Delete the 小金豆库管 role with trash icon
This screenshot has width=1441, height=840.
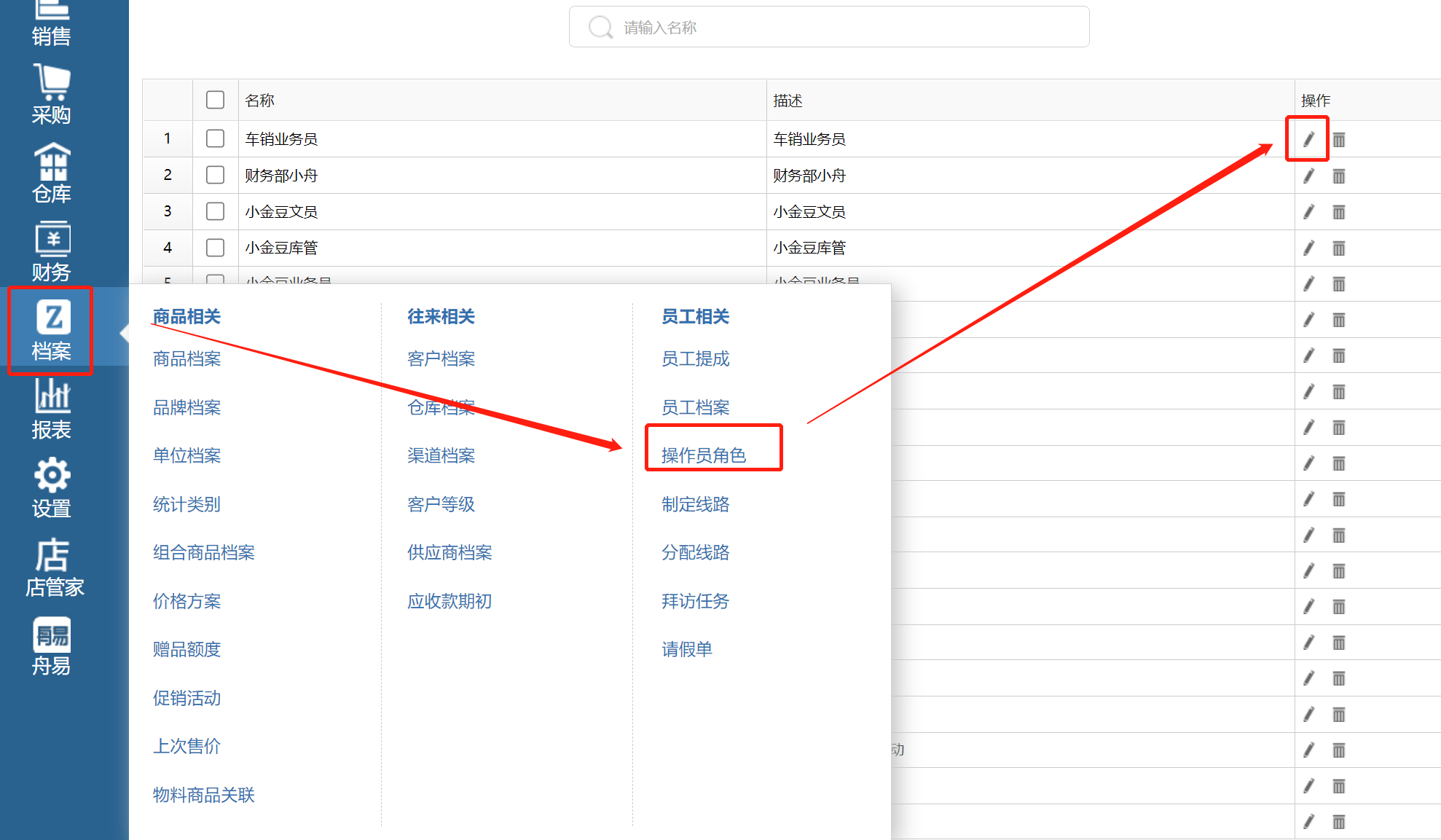pos(1339,248)
